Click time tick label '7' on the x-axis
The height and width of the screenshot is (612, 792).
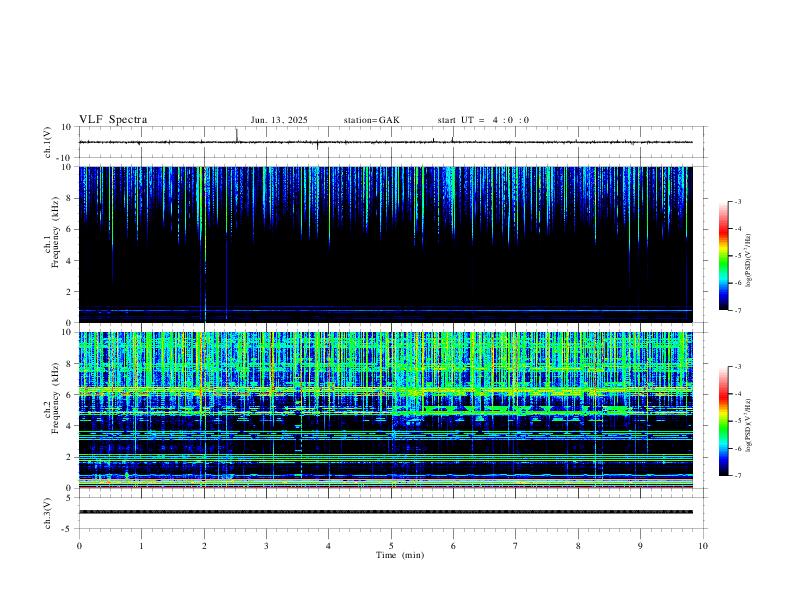point(516,546)
